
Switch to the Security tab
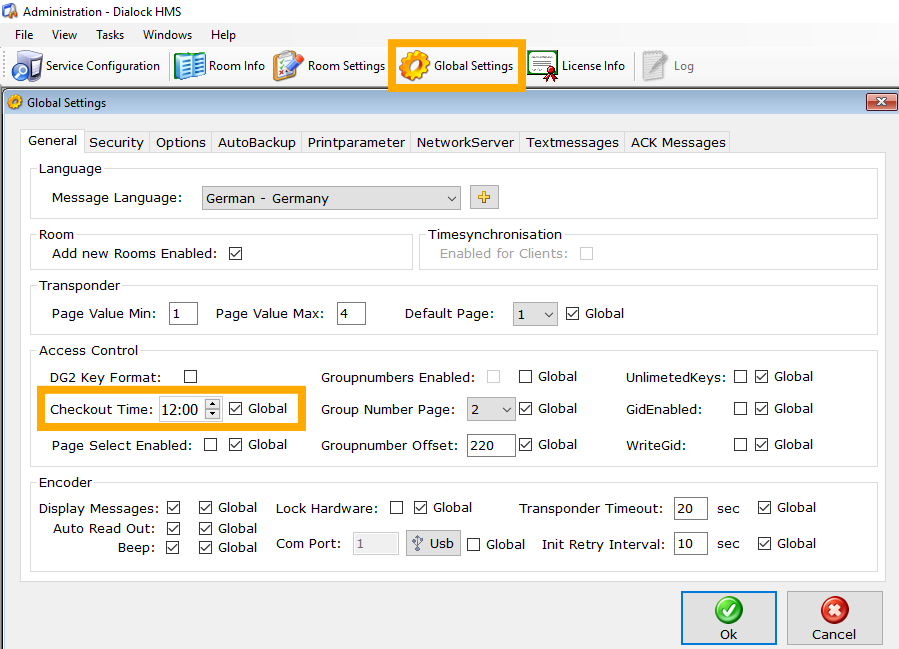(x=116, y=142)
